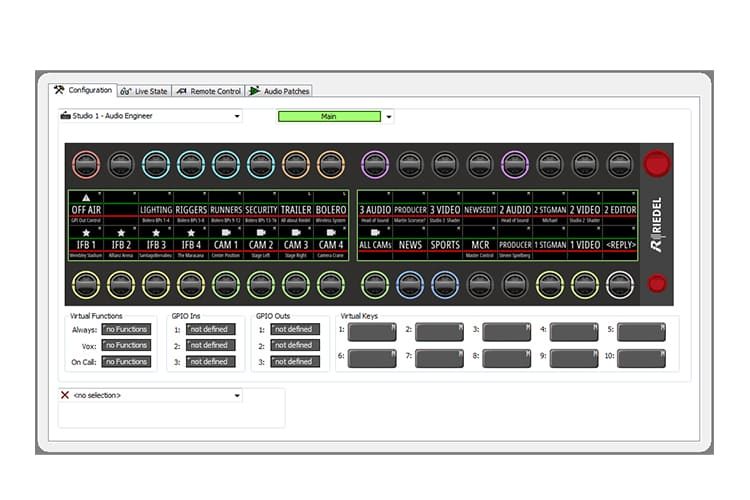This screenshot has height=500, width=750.
Task: Select the 3 AUDIO key display
Action: [375, 208]
